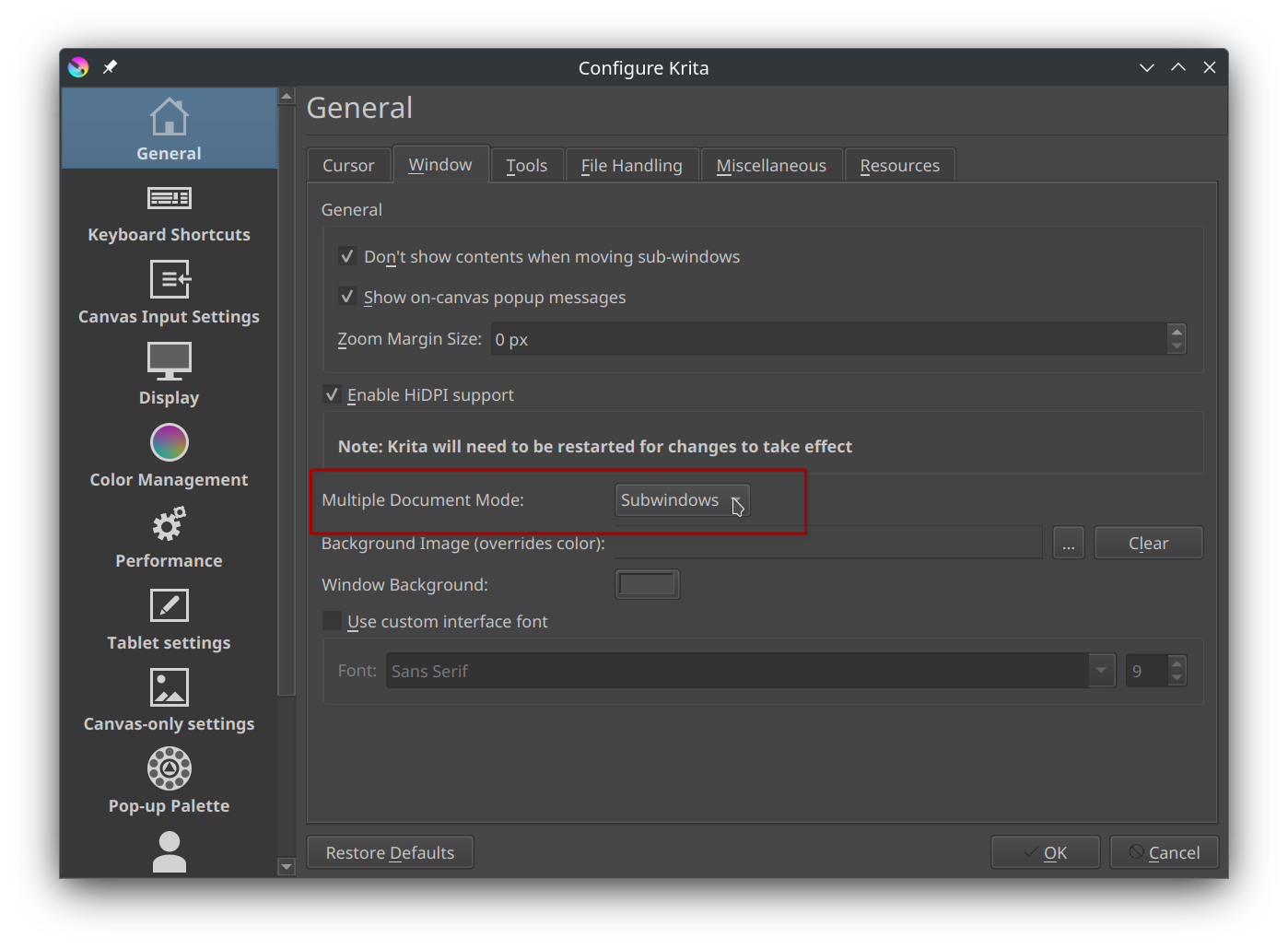Click the Krita logo in title bar
Screen dimensions: 1288x949
point(78,67)
